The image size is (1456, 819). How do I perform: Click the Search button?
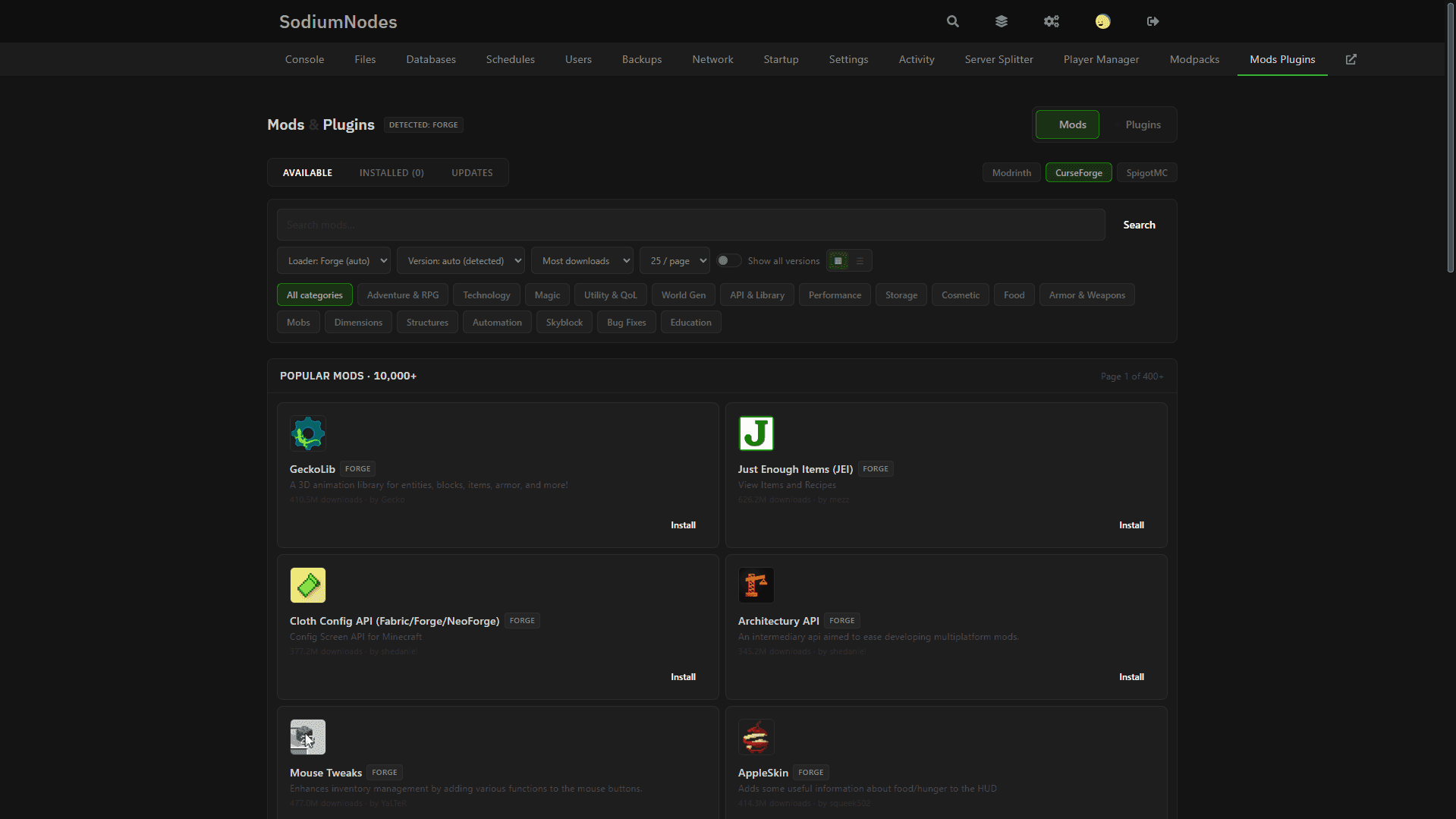(x=1139, y=225)
